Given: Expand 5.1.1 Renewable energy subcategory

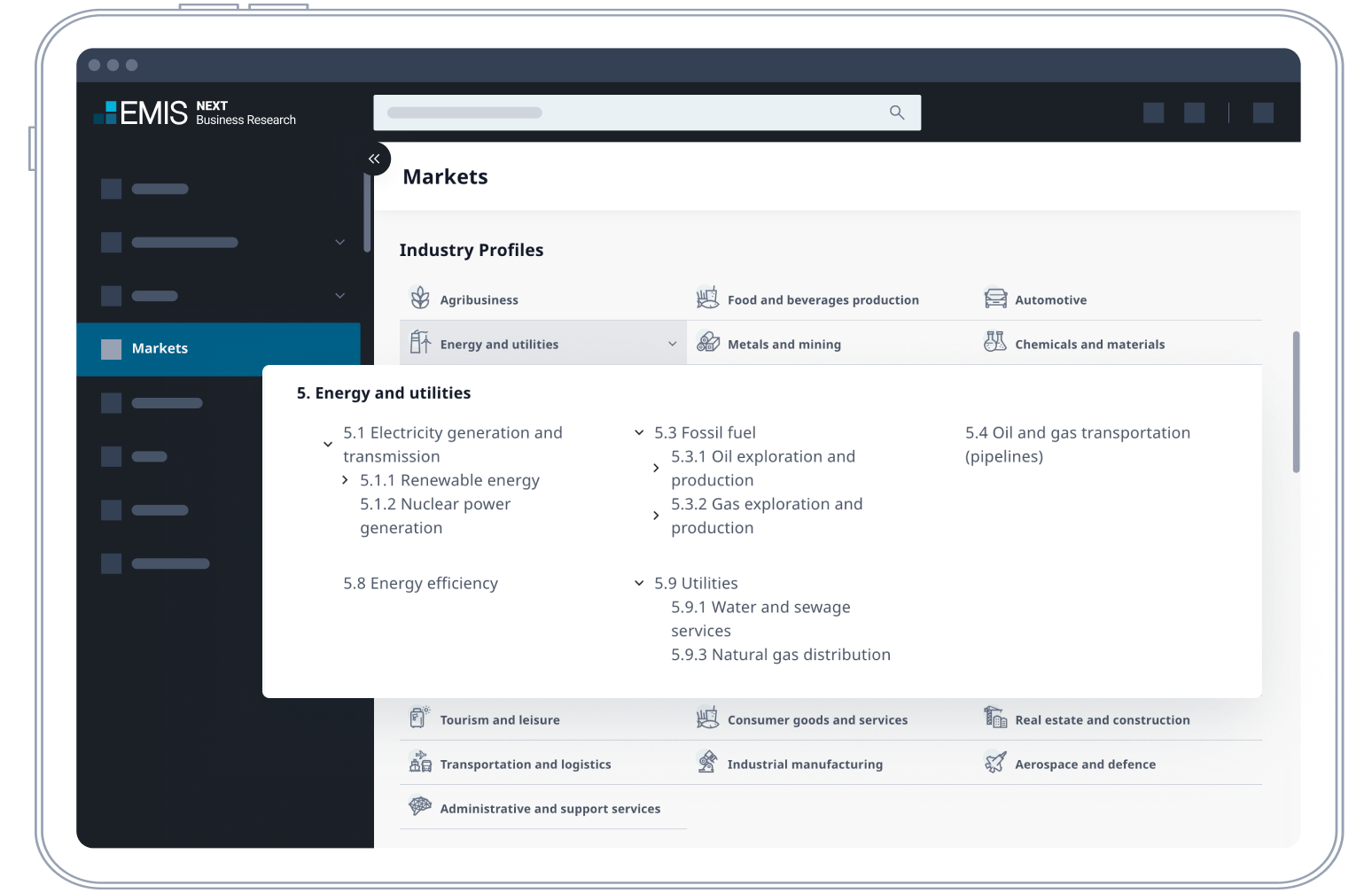Looking at the screenshot, I should coord(345,480).
